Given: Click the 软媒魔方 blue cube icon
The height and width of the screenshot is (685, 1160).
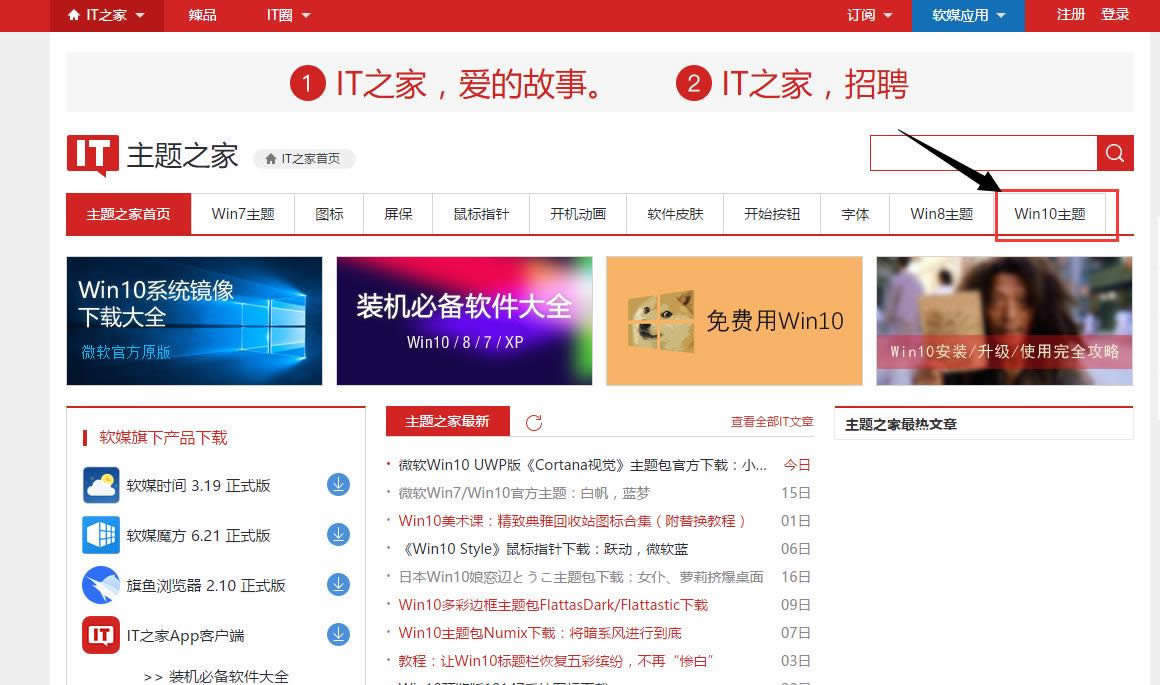Looking at the screenshot, I should click(x=100, y=535).
